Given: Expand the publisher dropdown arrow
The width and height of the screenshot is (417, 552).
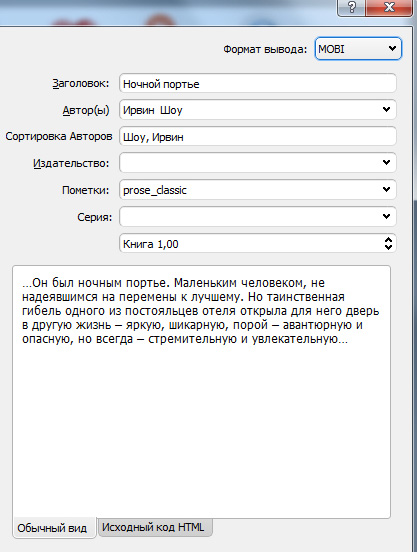Looking at the screenshot, I should 386,162.
